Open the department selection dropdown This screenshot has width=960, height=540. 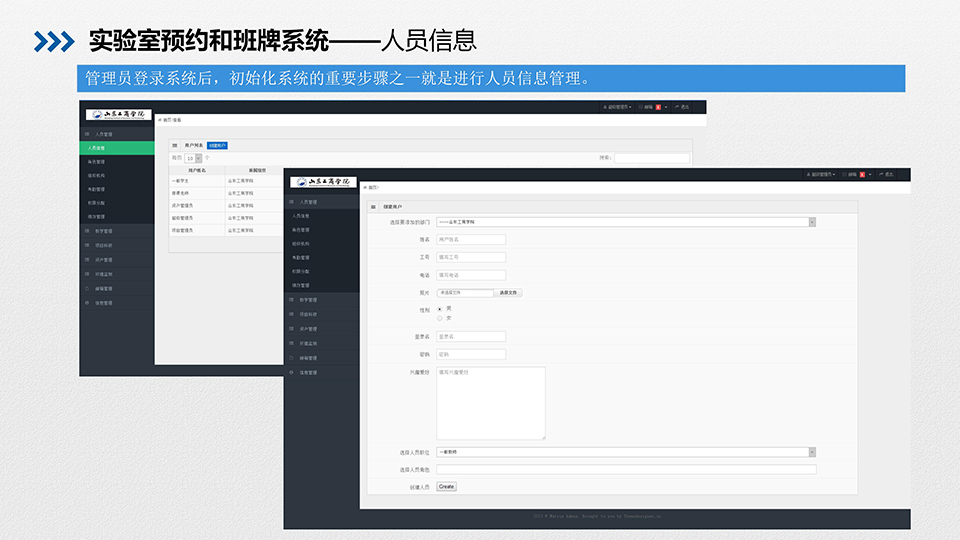pos(626,222)
